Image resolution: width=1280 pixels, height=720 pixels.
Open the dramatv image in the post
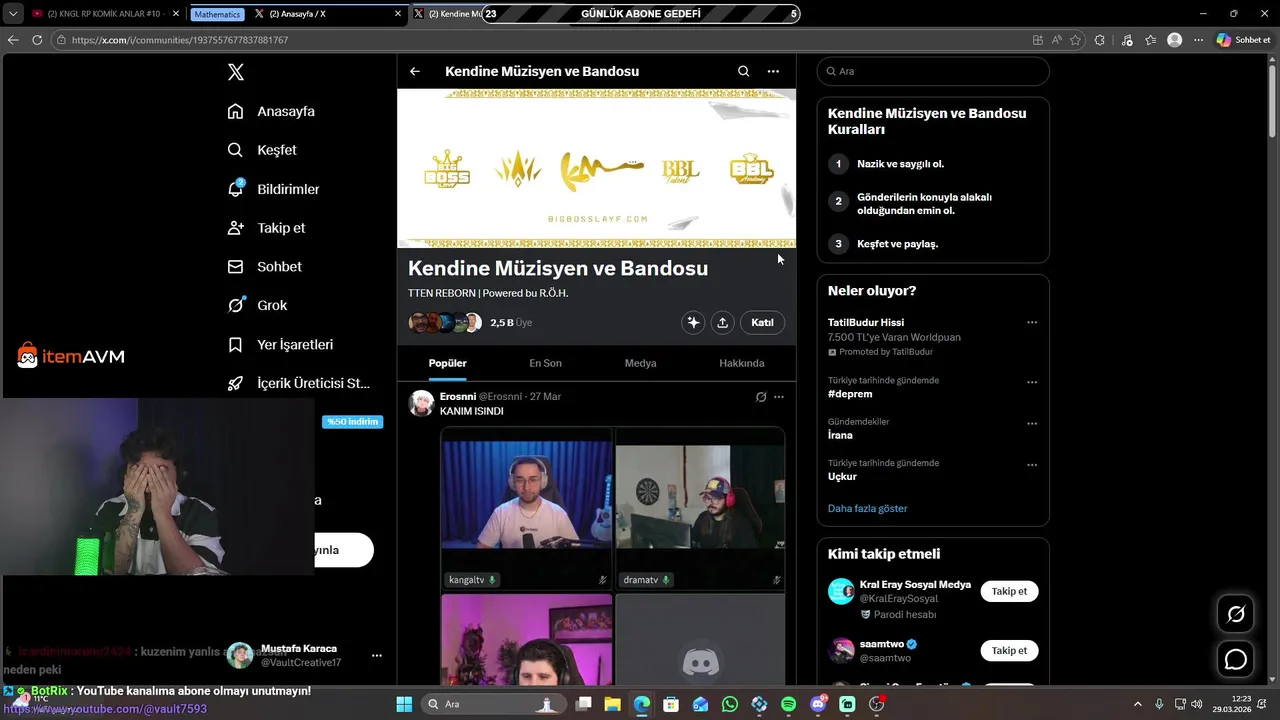coord(700,508)
